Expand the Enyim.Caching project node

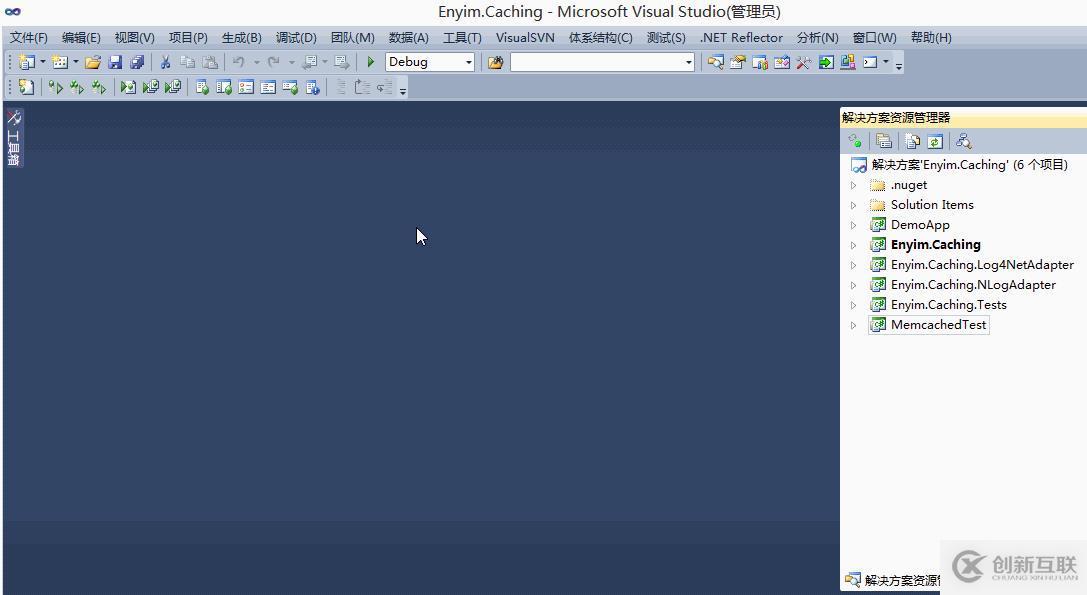853,245
